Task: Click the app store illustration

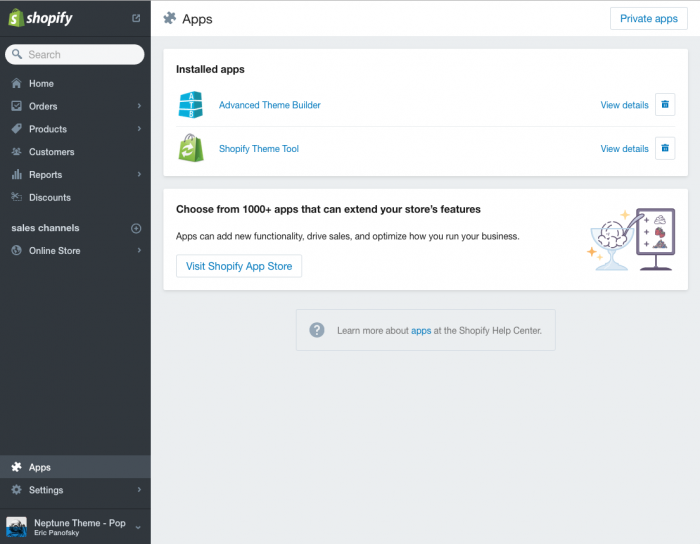Action: click(630, 240)
